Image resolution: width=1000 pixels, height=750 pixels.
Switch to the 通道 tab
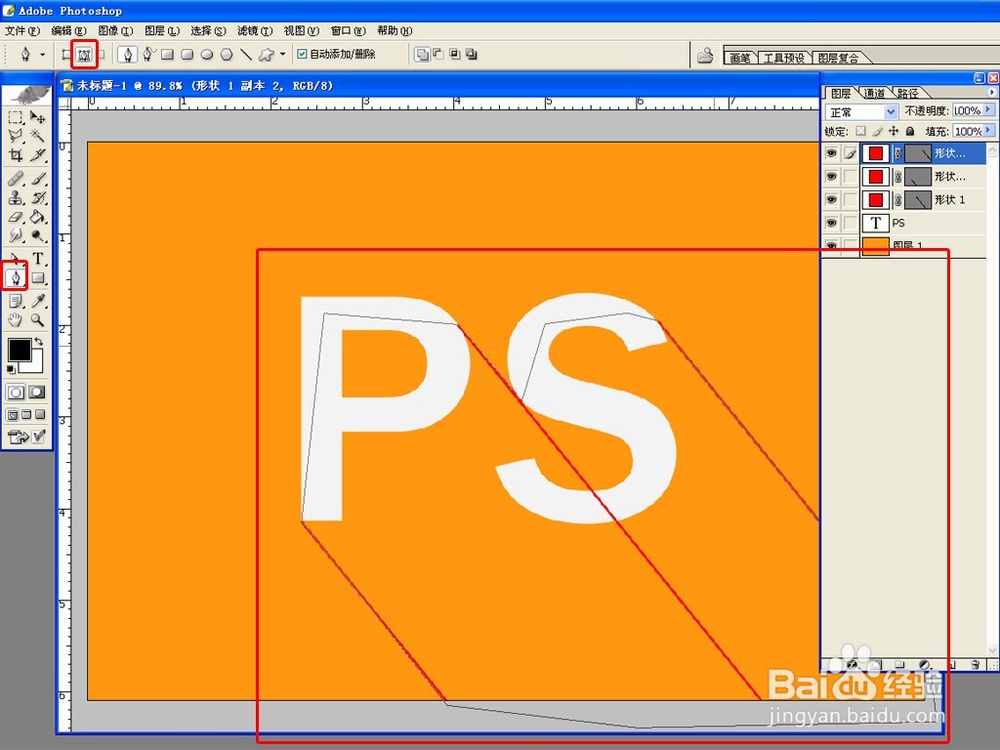[x=874, y=94]
